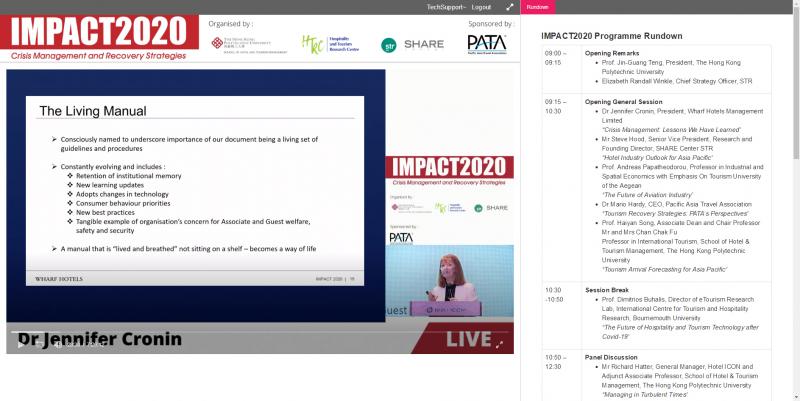
Task: Click 'Crisis Management: Lessons We Have Learned' talk title
Action: pyautogui.click(x=671, y=130)
